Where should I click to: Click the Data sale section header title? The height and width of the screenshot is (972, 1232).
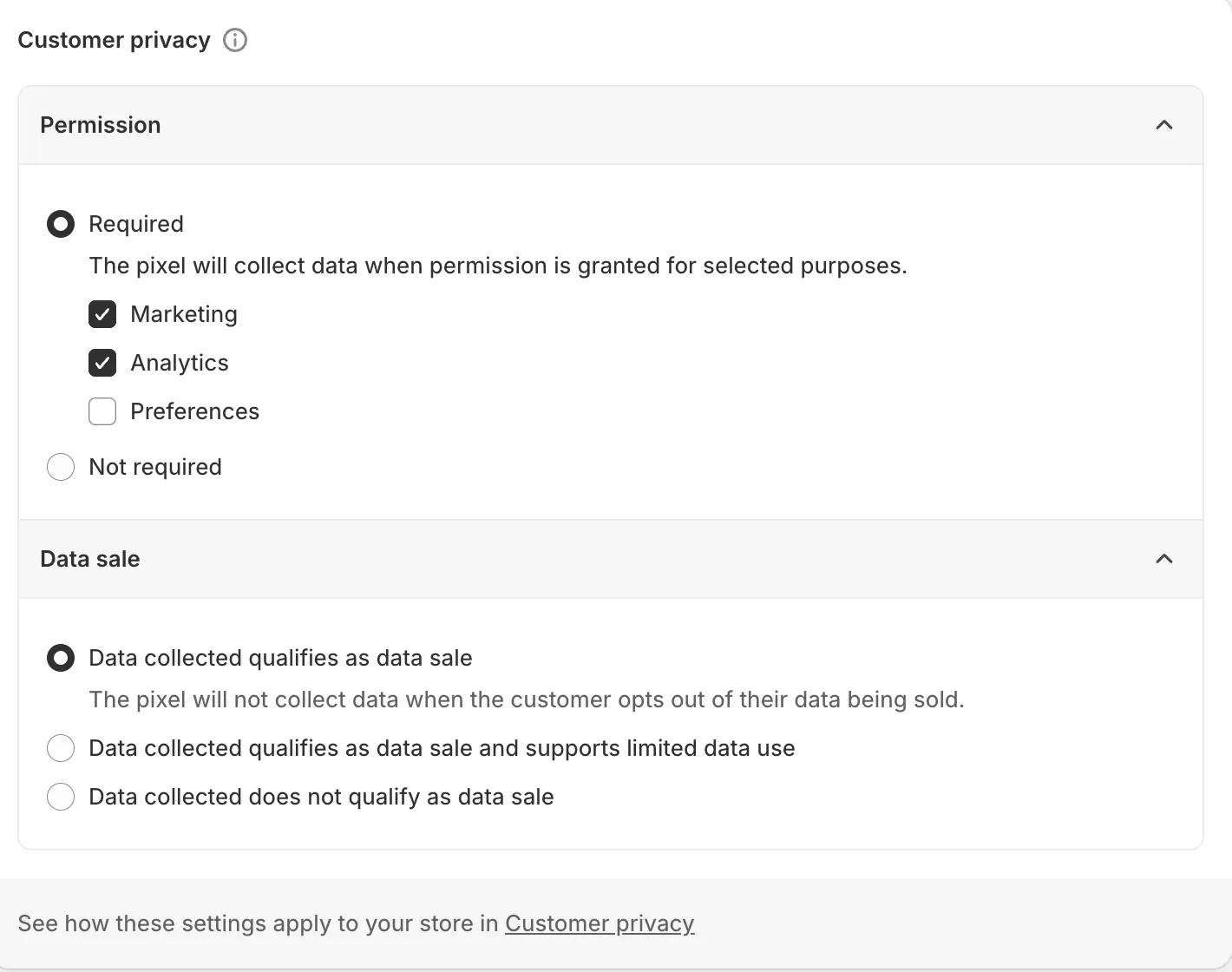(90, 559)
